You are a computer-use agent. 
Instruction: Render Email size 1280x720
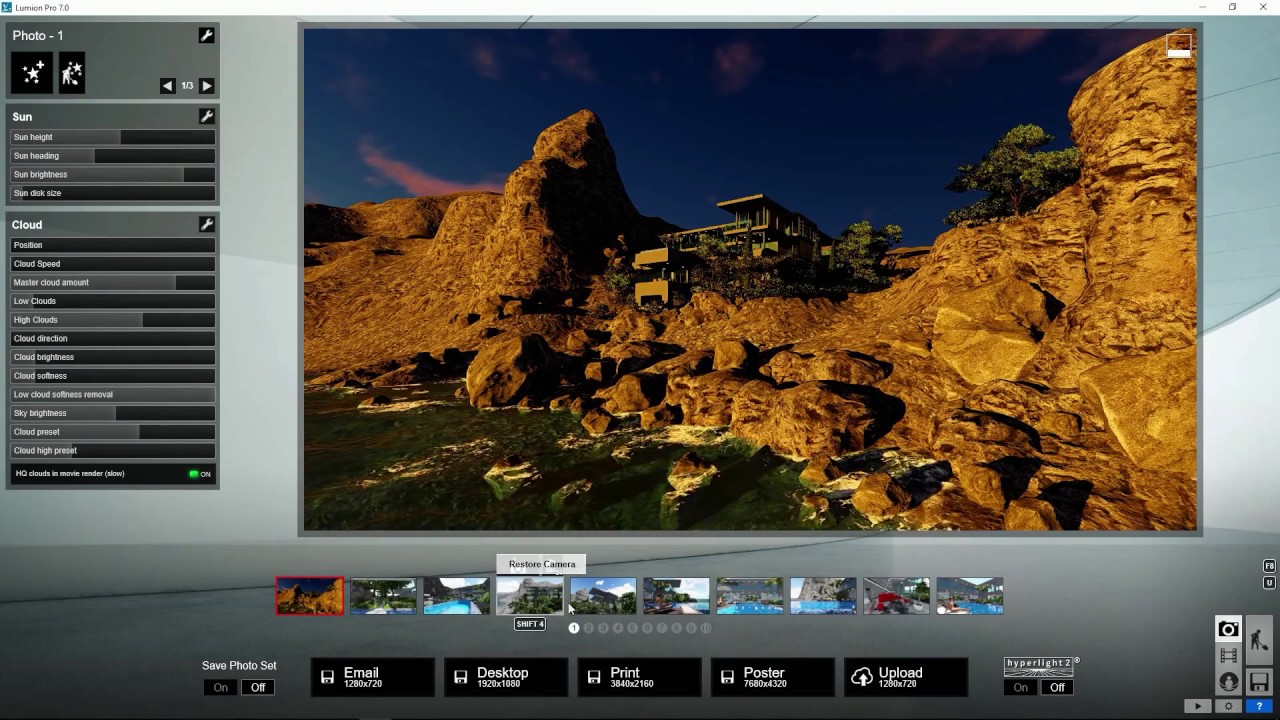tap(373, 677)
